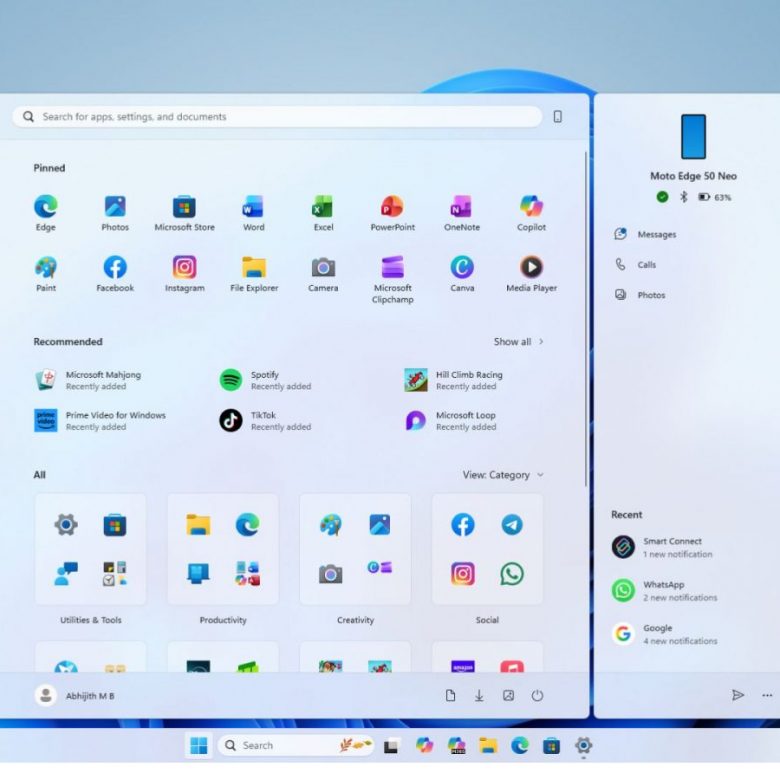This screenshot has width=780, height=780.
Task: Launch Canva pinned app
Action: [462, 274]
